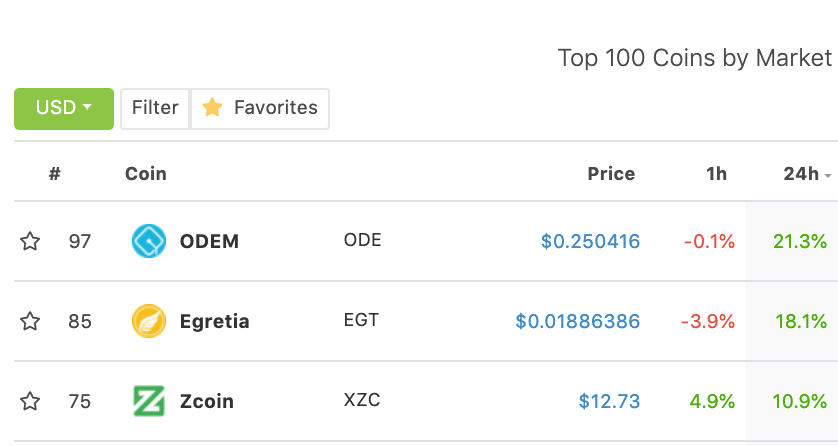Open the Filter button

click(x=155, y=109)
